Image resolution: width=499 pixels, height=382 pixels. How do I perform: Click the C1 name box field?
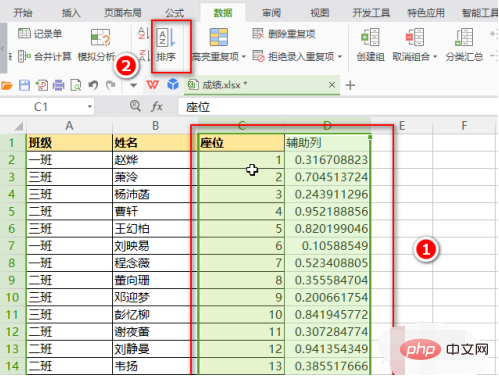coord(47,107)
